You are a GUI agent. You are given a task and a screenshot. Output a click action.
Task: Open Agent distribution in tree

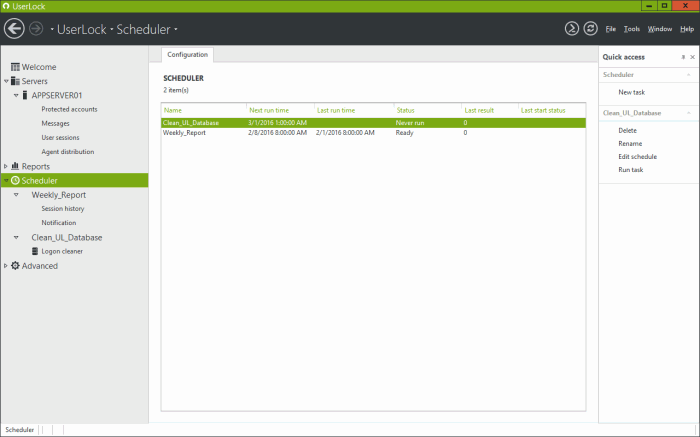tap(68, 152)
